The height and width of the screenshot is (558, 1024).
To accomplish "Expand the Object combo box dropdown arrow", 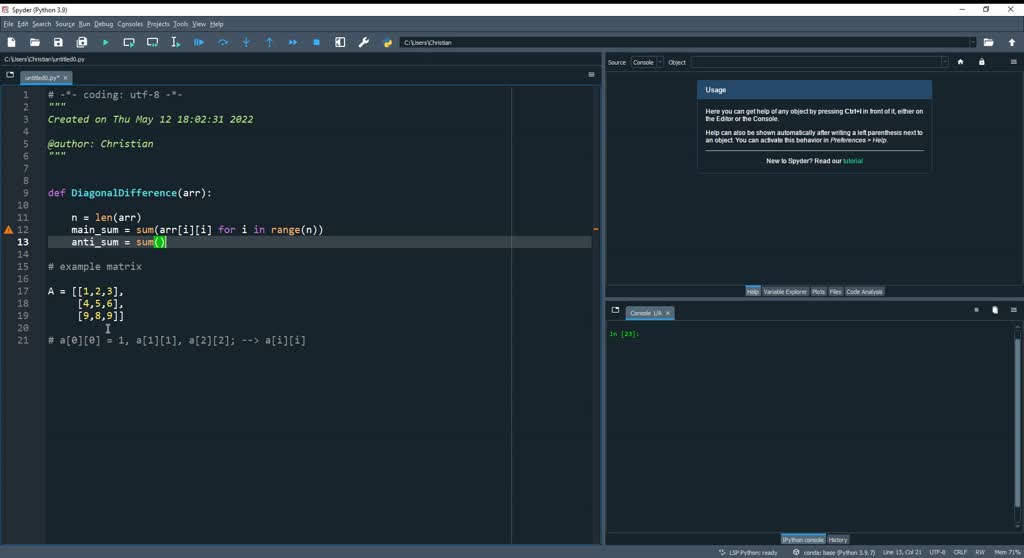I will coord(944,62).
